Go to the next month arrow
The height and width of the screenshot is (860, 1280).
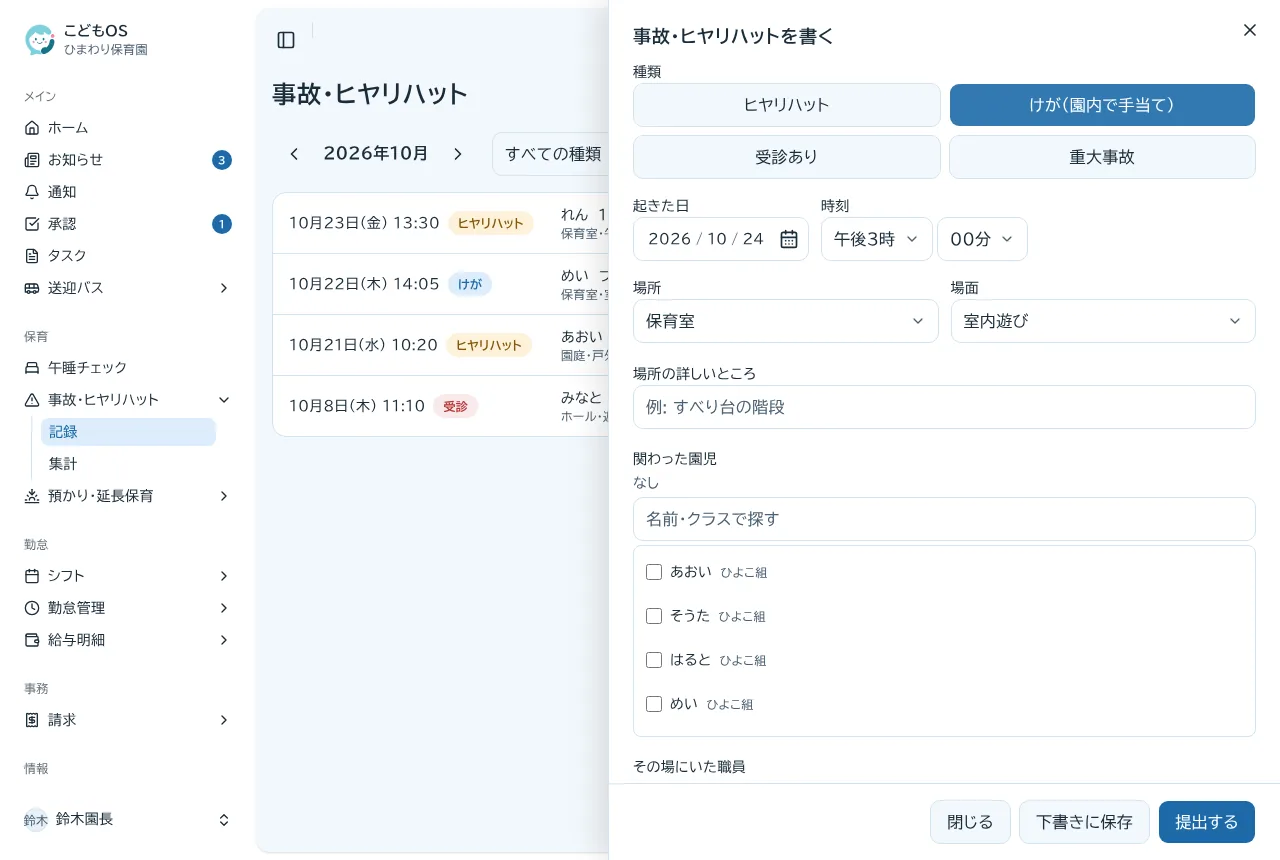(458, 154)
